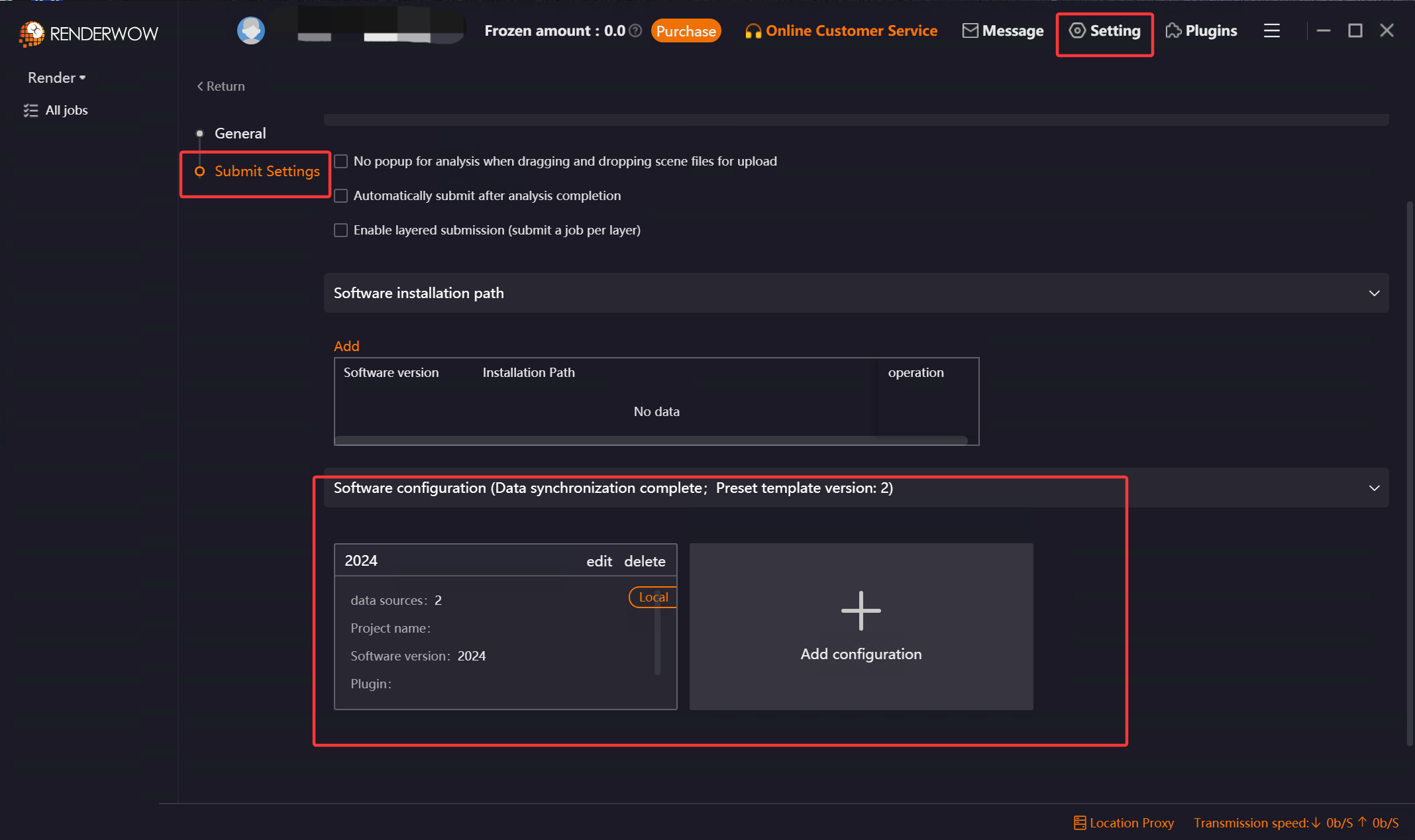
Task: Select the General settings section
Action: [x=240, y=133]
